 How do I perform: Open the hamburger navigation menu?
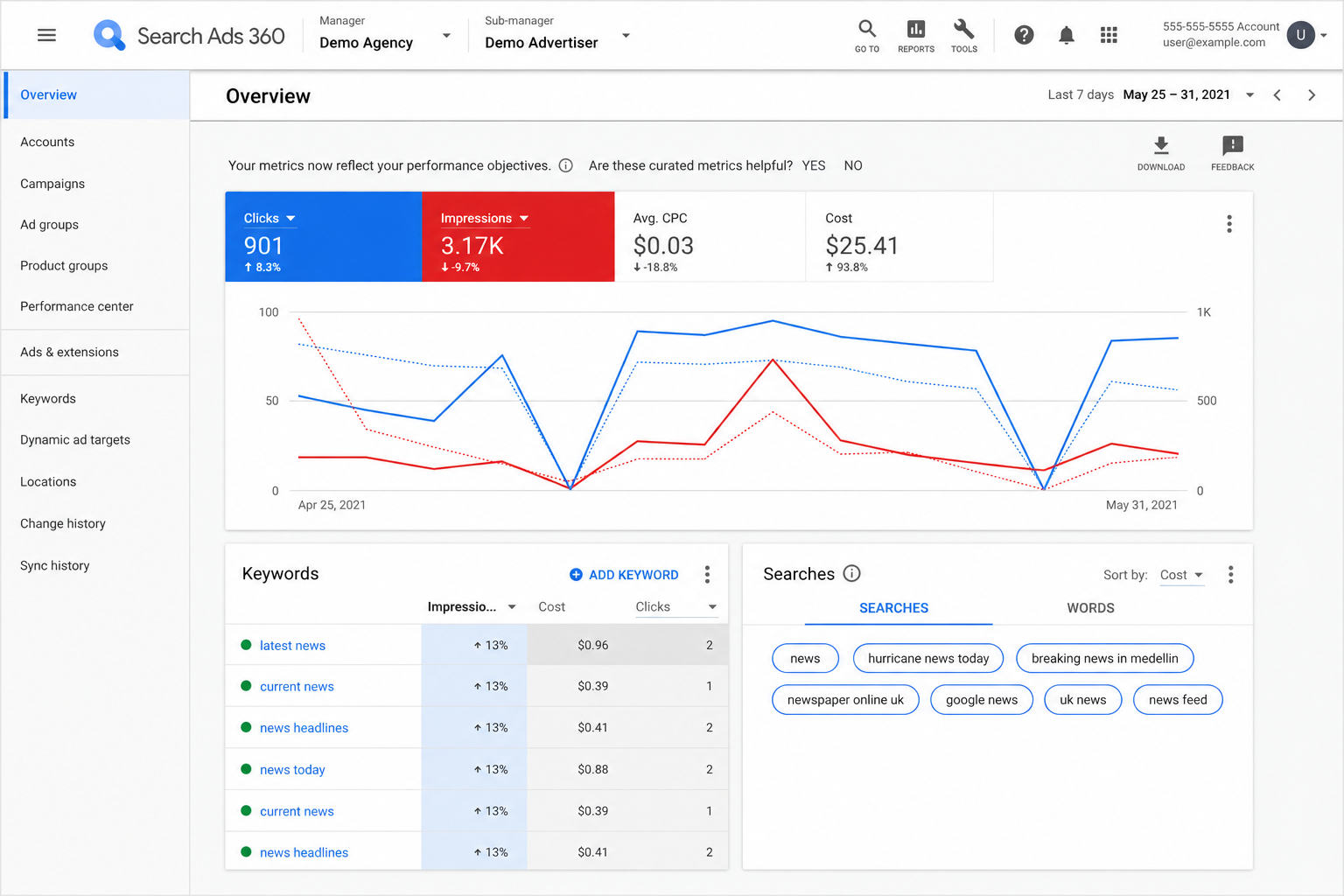pyautogui.click(x=46, y=35)
